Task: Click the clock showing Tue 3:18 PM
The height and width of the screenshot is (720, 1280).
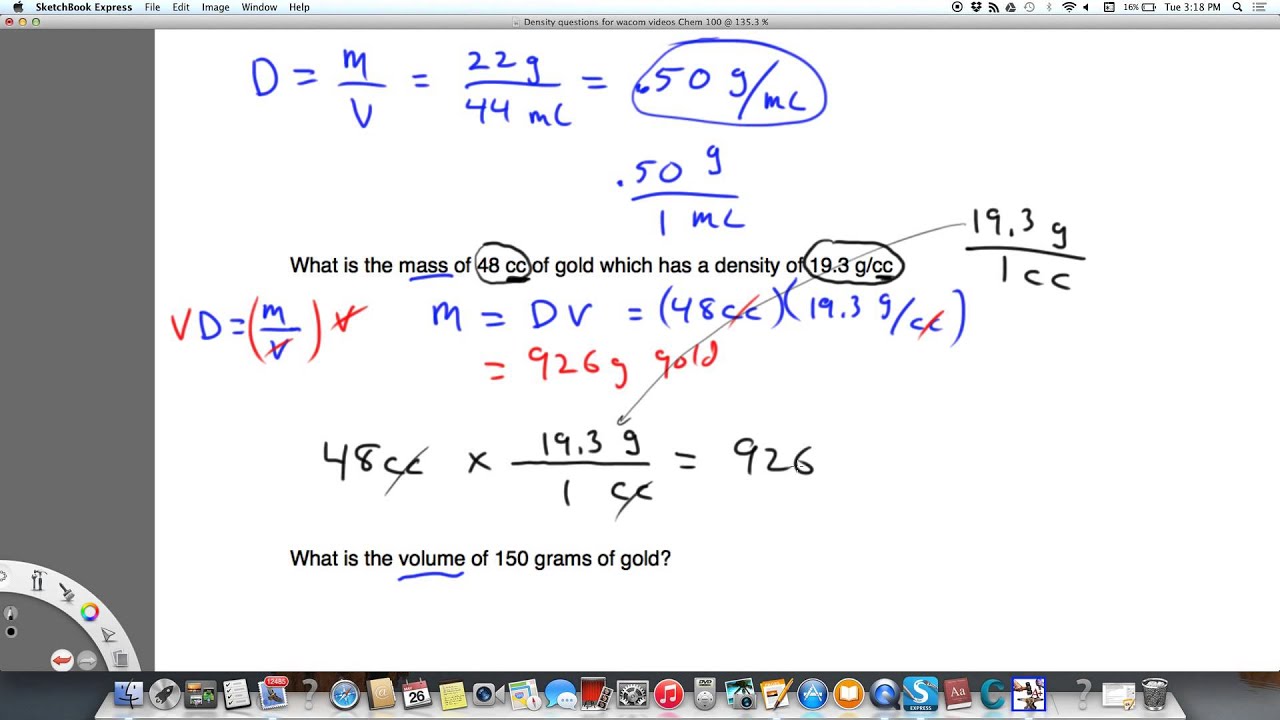Action: 1193,7
